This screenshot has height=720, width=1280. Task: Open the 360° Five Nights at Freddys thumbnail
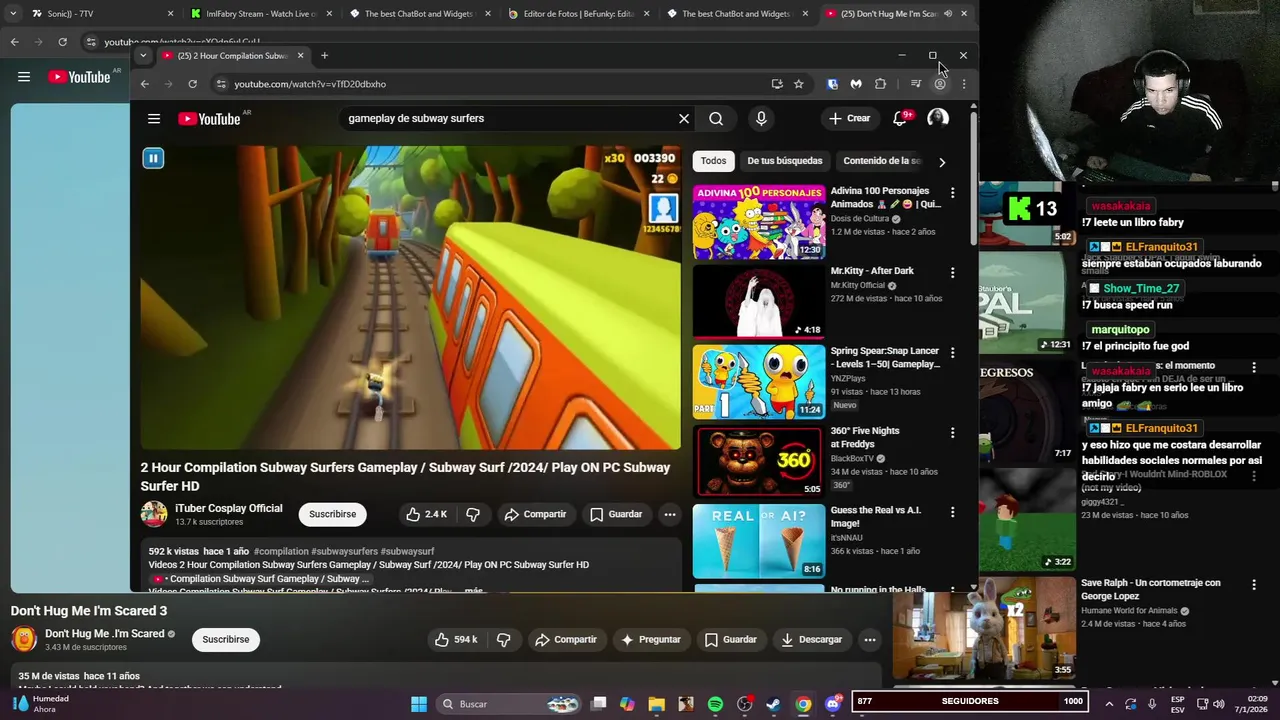pyautogui.click(x=759, y=461)
